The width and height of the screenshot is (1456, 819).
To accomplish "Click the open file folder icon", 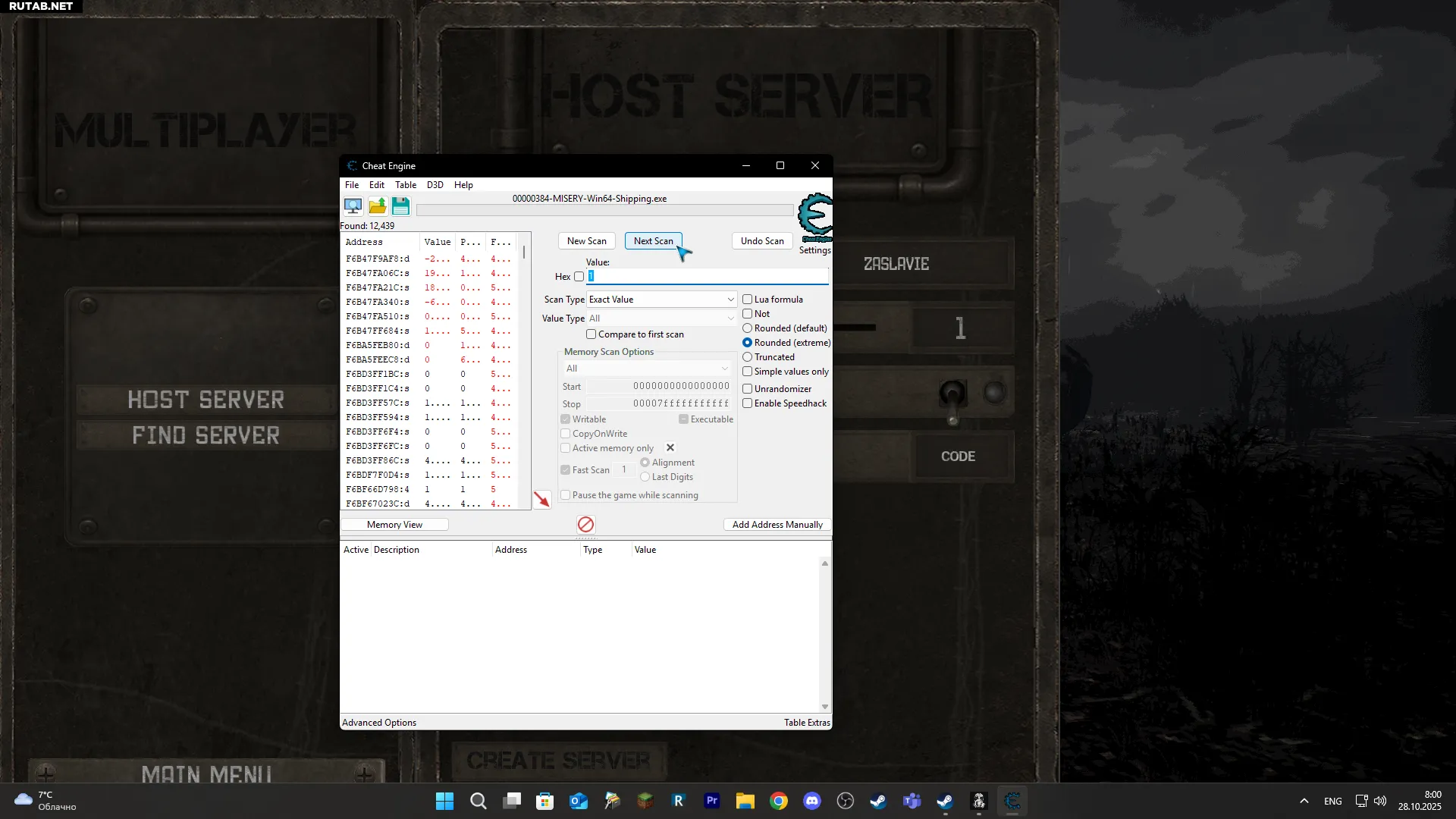I will pos(377,206).
